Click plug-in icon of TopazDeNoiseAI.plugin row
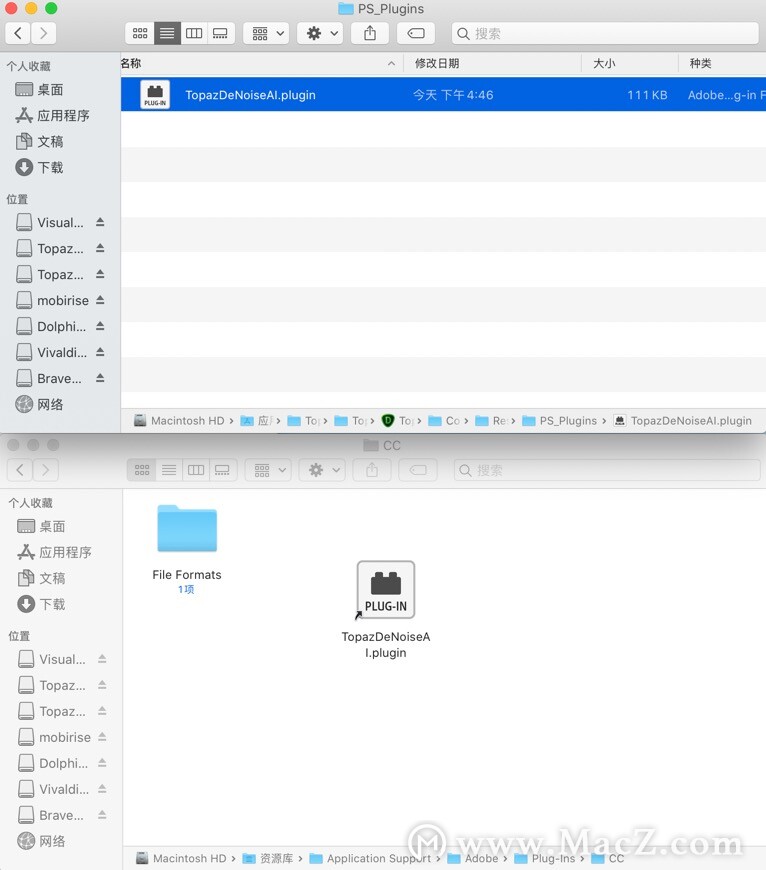 tap(155, 94)
